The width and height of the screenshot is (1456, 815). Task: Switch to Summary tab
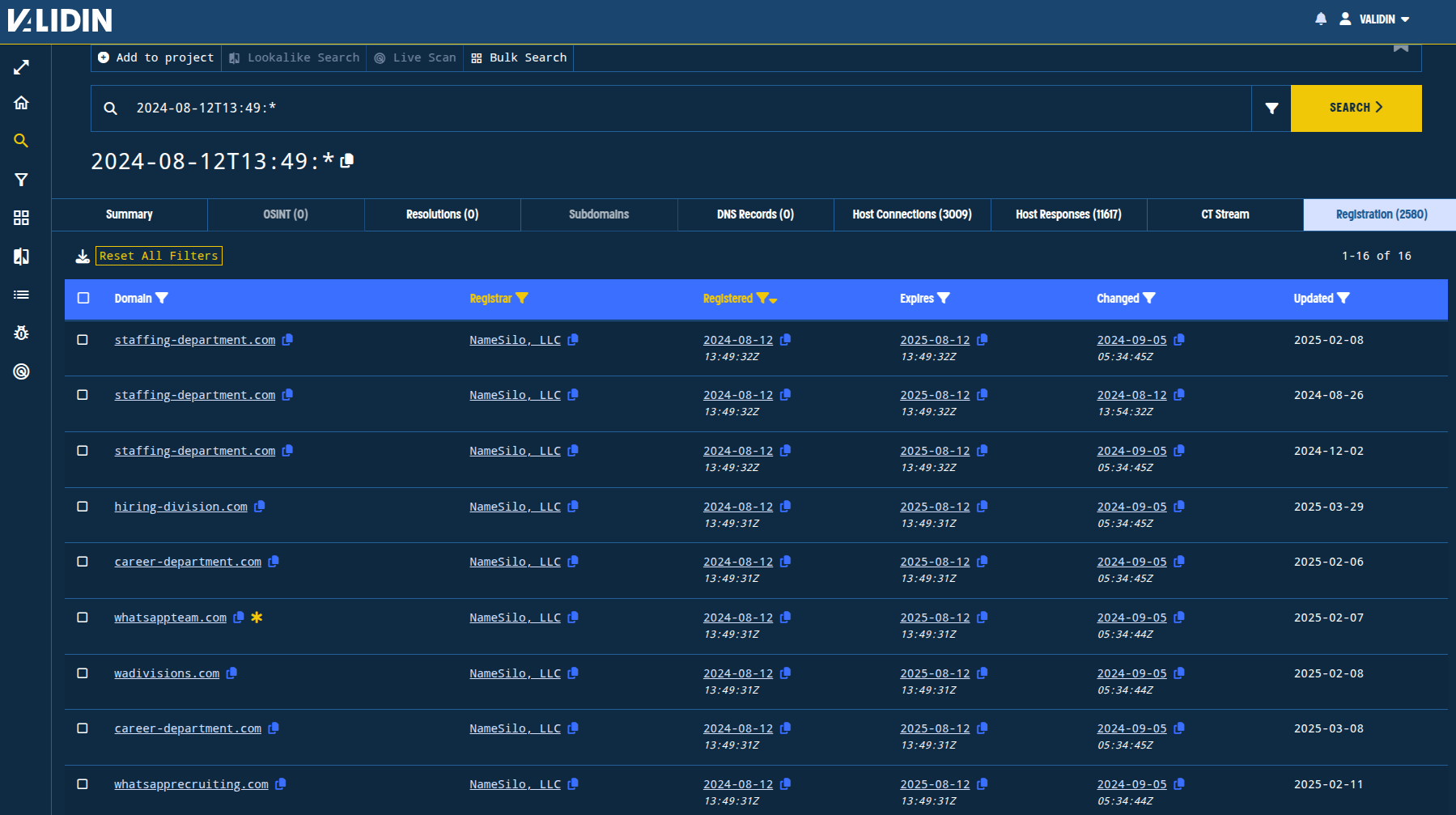point(129,214)
